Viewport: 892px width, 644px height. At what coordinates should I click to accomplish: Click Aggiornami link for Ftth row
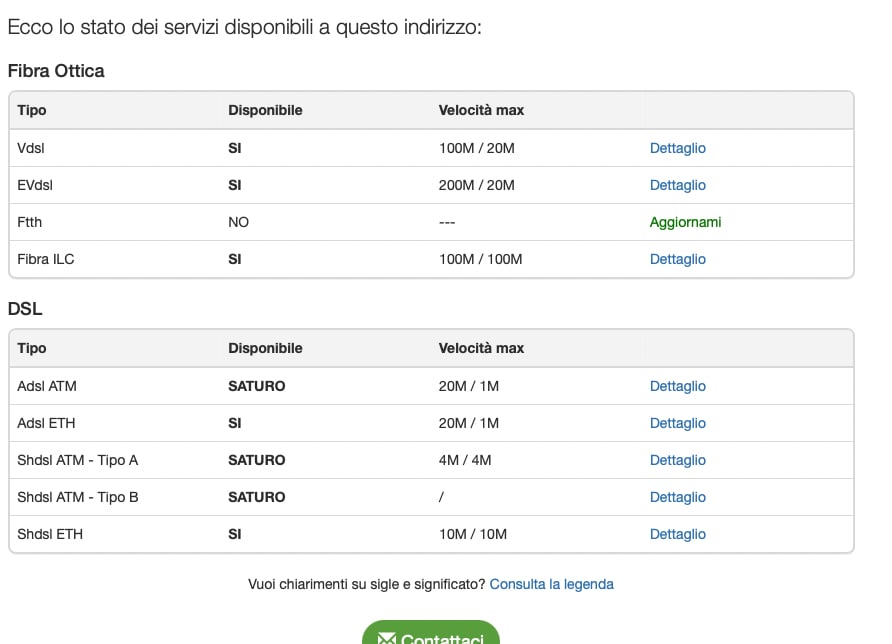(685, 222)
